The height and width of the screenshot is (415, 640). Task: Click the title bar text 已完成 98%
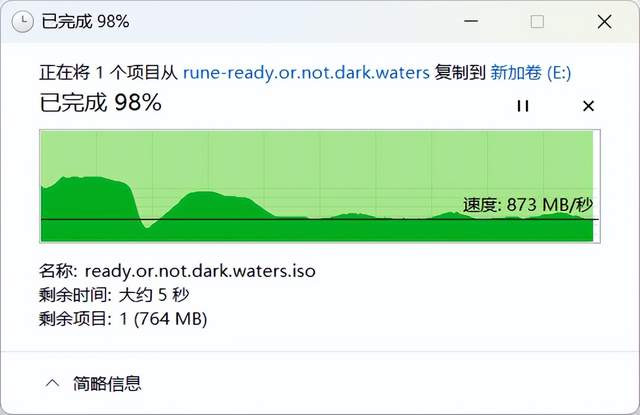click(85, 21)
